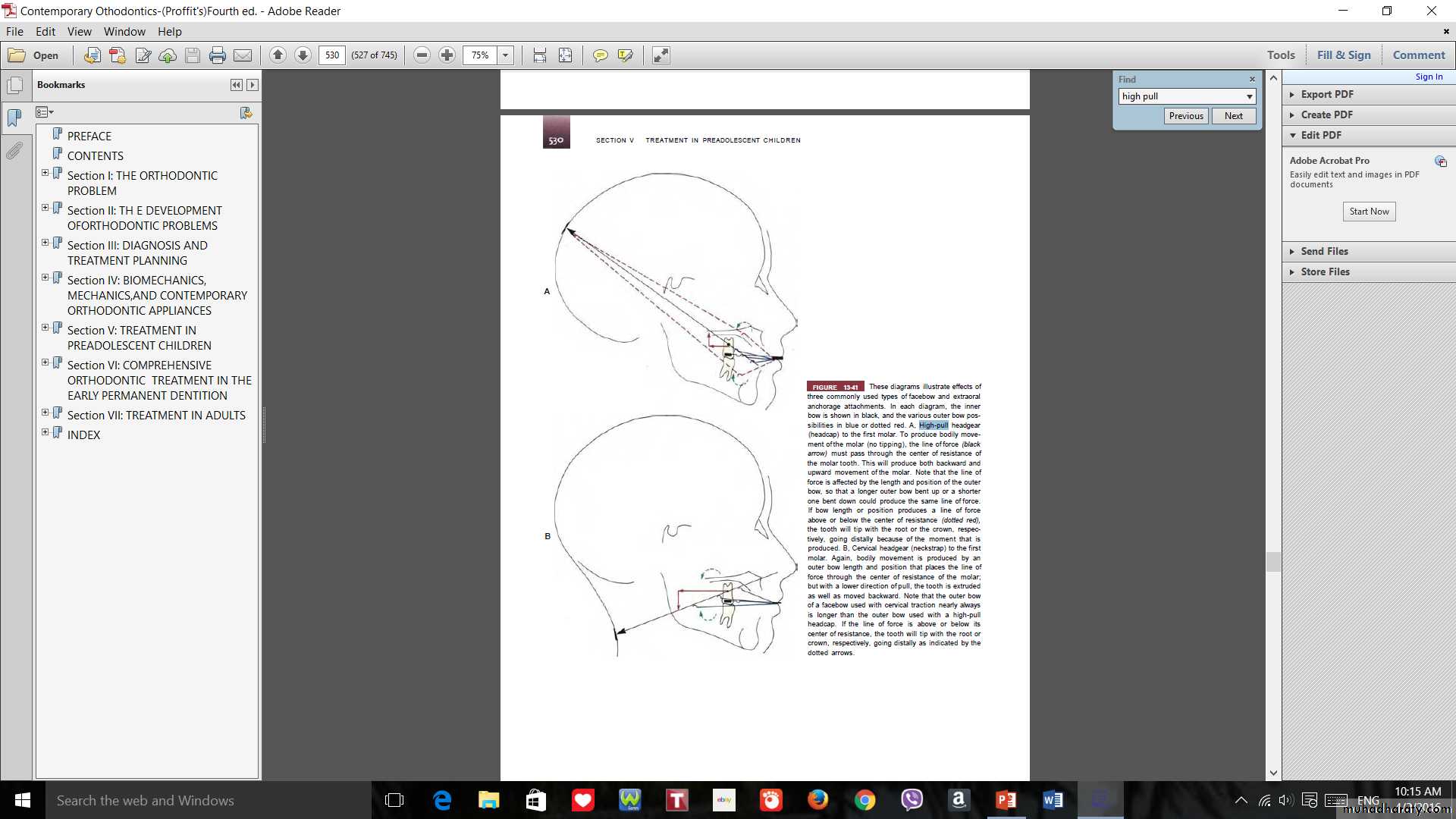Open the Attachments paperclip panel
Viewport: 1456px width, 819px height.
click(x=14, y=151)
